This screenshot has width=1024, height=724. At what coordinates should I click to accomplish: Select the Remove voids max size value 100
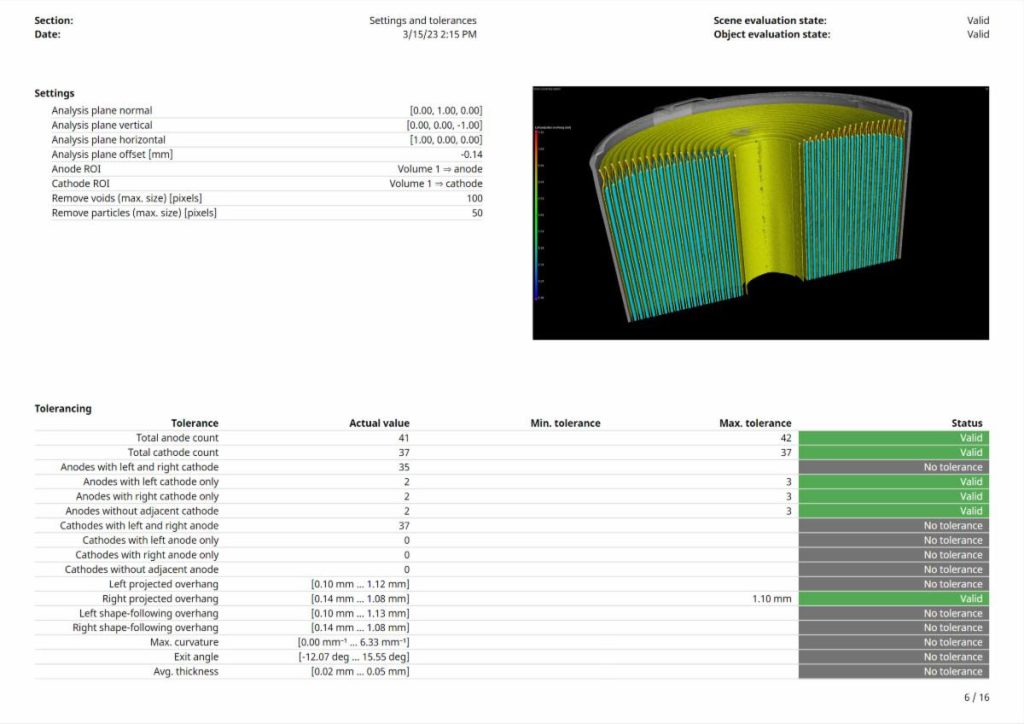(x=474, y=199)
